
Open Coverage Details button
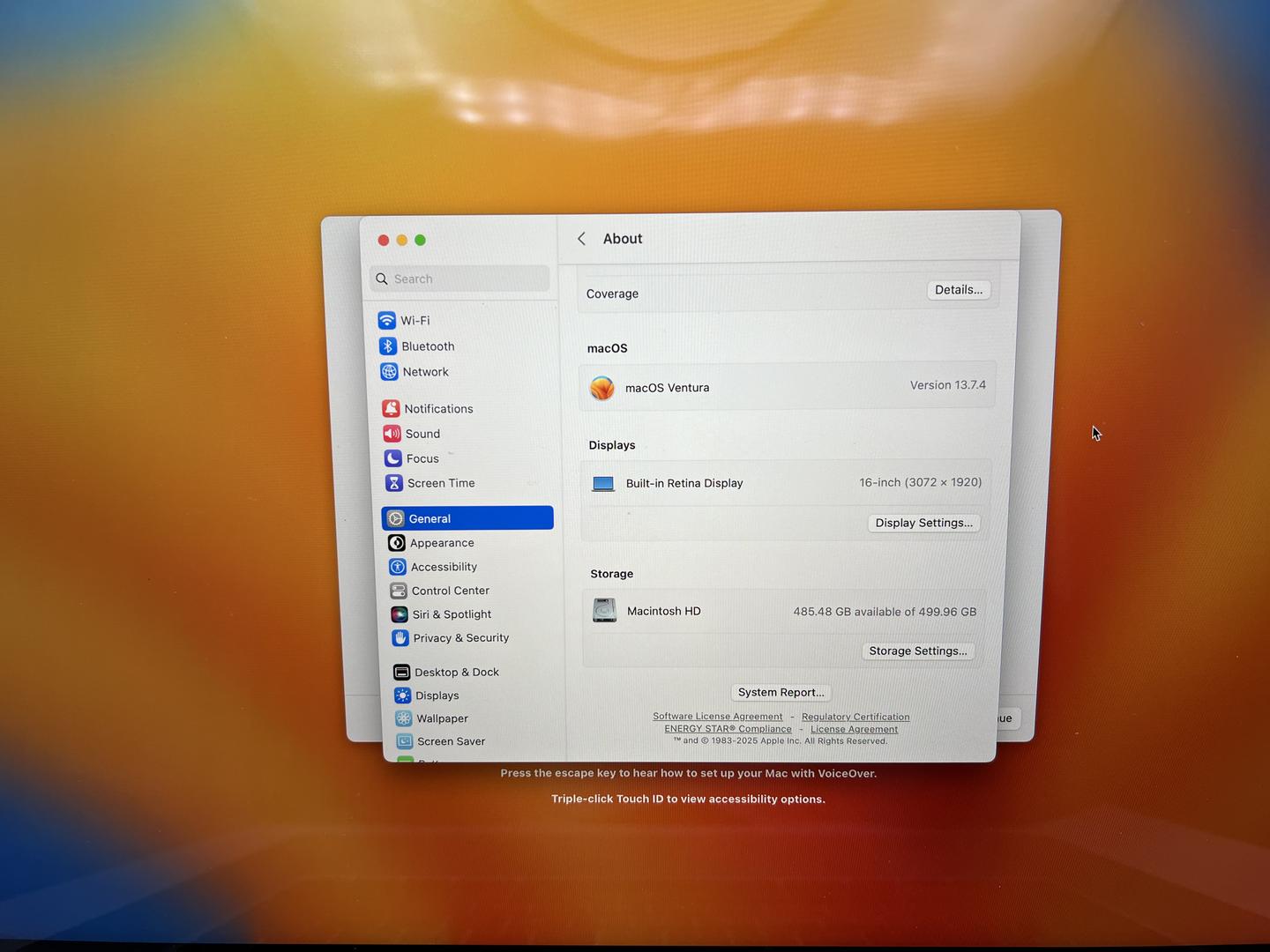click(x=959, y=290)
